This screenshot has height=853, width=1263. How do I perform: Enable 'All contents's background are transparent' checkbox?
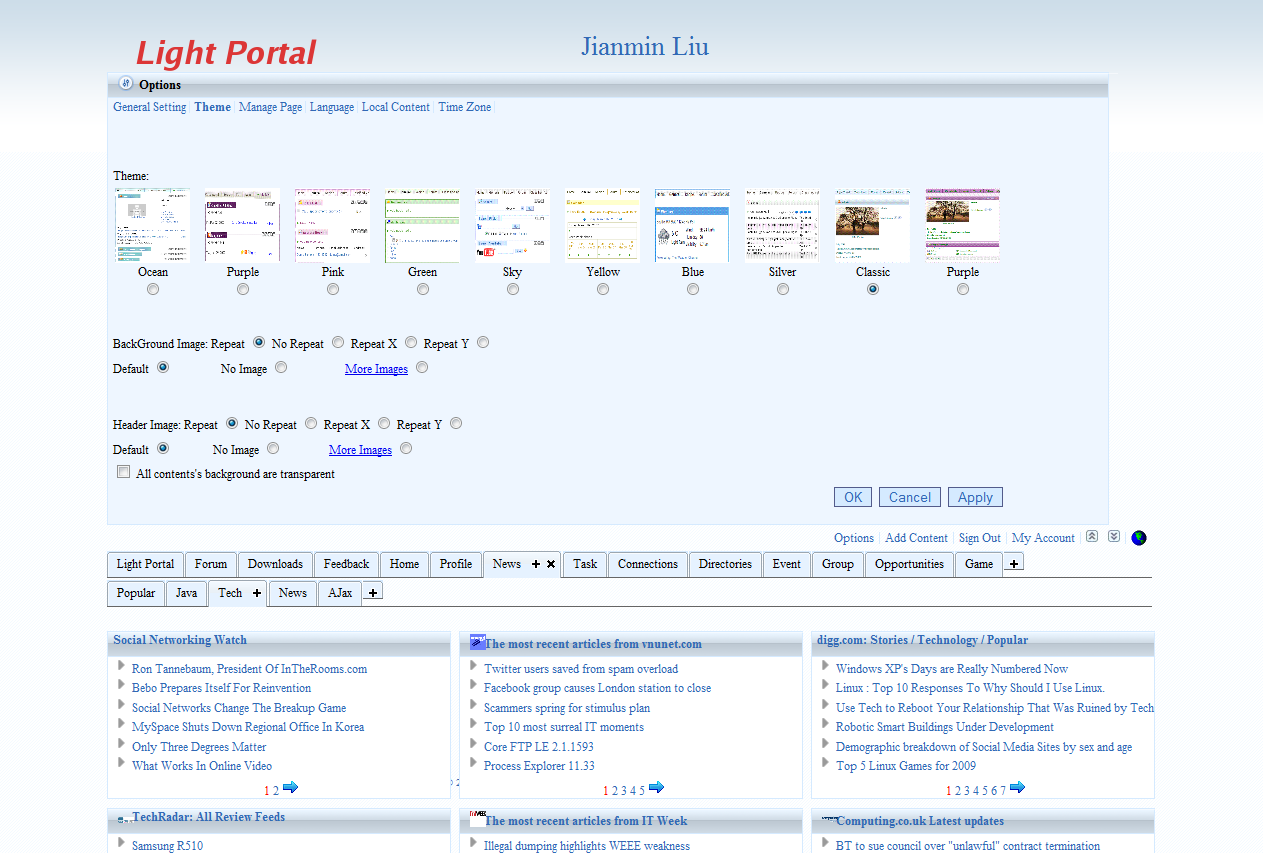[124, 472]
